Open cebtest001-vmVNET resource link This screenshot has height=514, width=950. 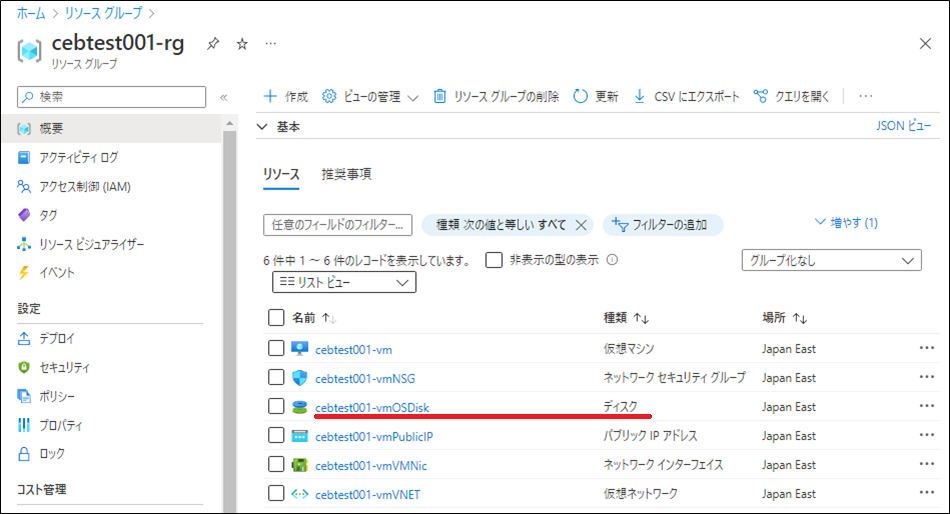click(367, 495)
